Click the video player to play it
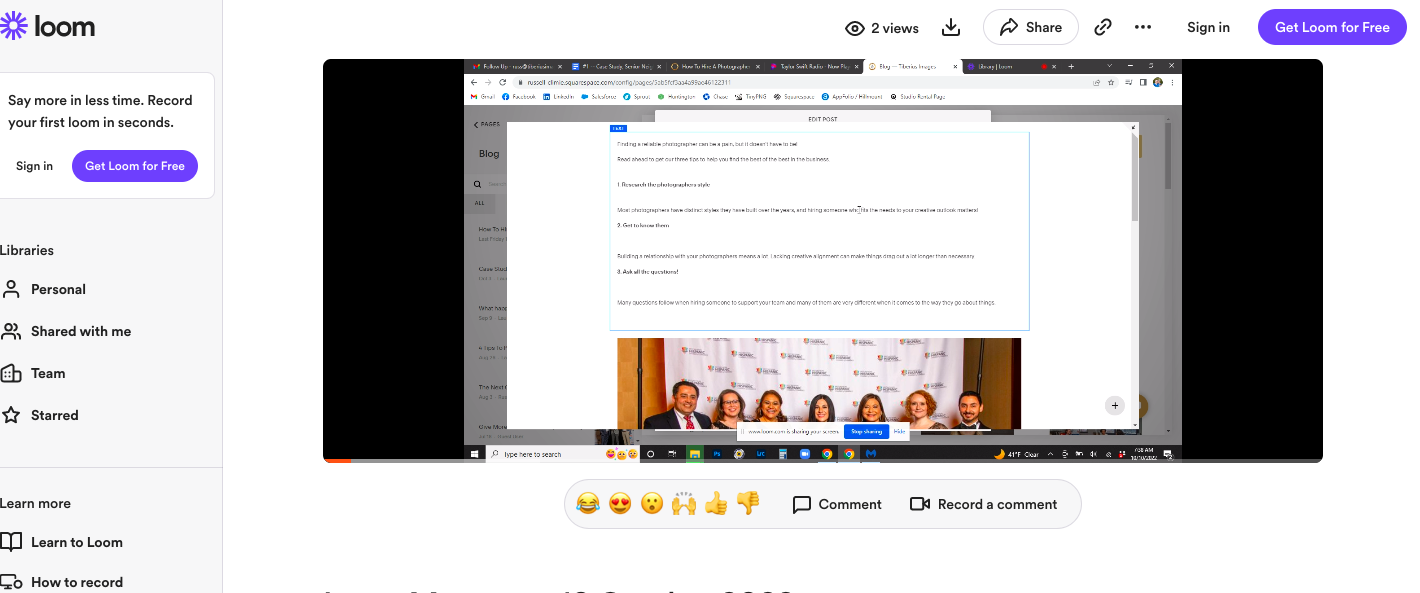Screen dimensions: 1420x593 click(x=822, y=260)
